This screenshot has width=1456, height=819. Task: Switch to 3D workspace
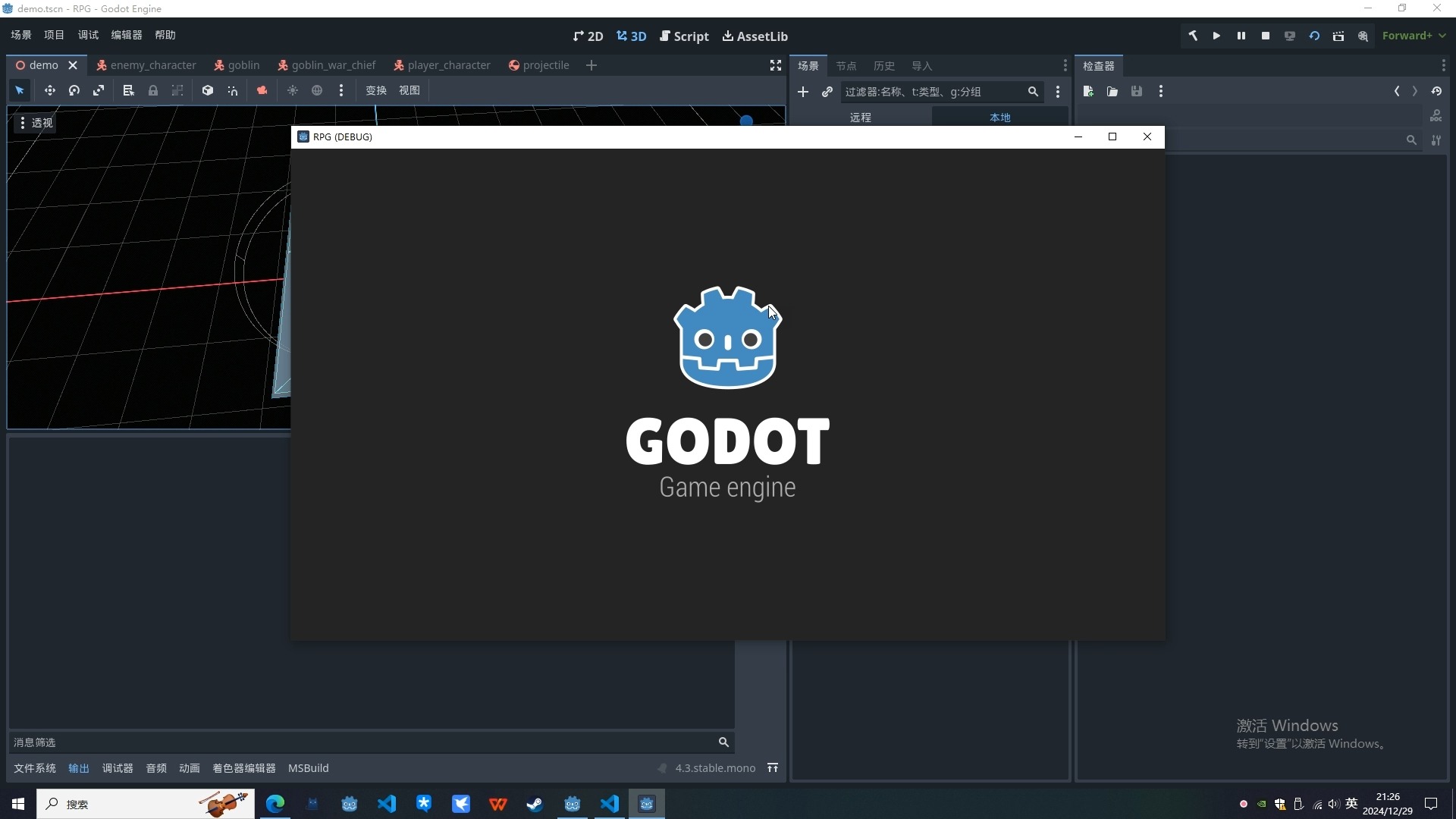click(x=632, y=36)
